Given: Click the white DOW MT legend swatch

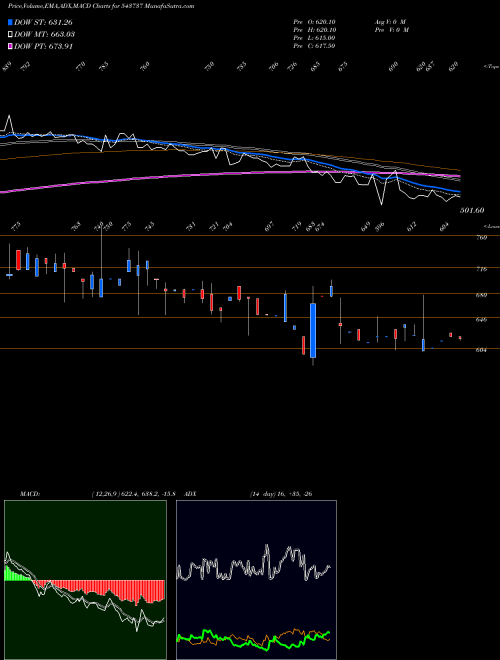Looking at the screenshot, I should click(x=11, y=34).
